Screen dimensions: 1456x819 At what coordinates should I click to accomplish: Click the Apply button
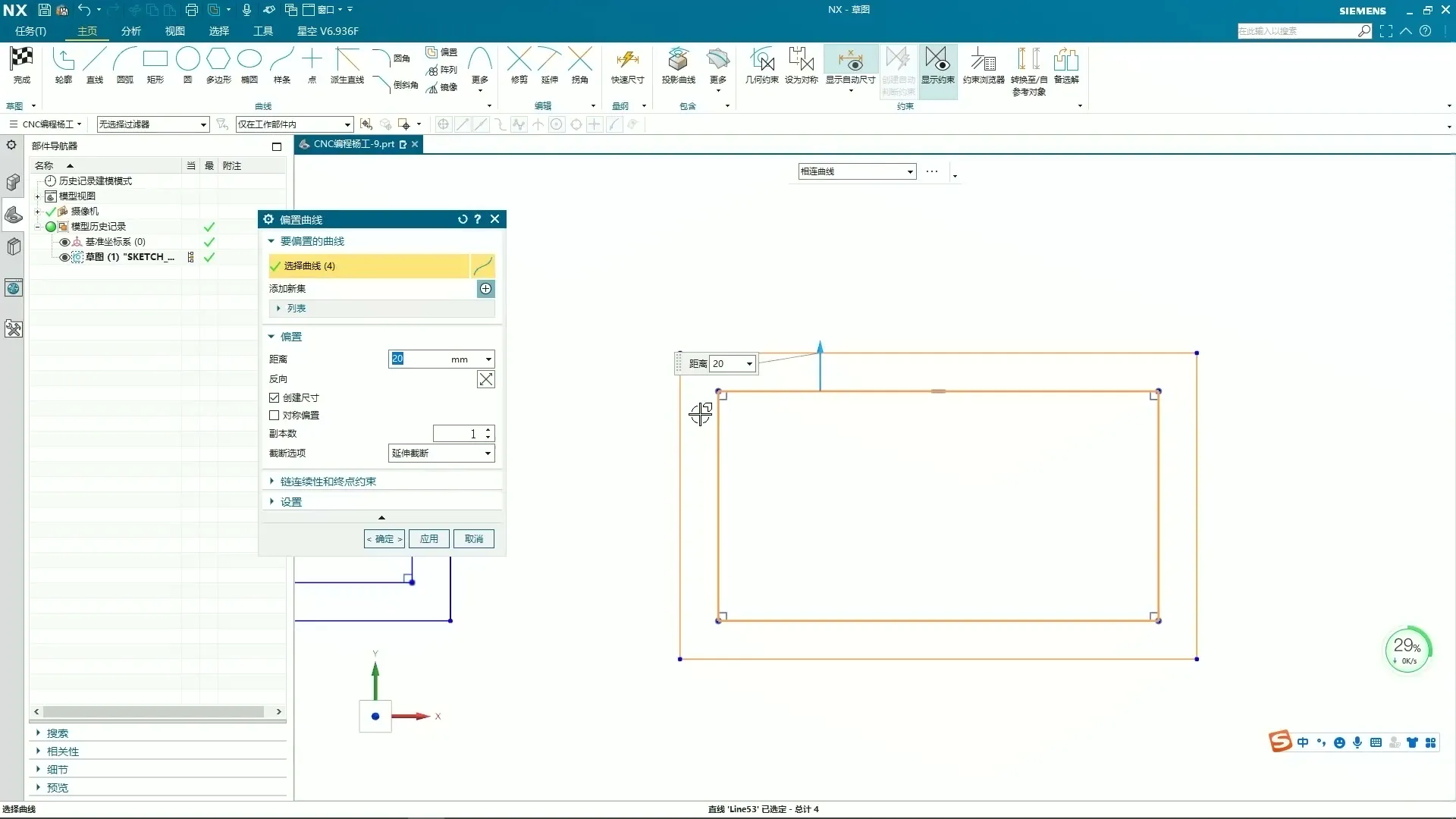429,538
